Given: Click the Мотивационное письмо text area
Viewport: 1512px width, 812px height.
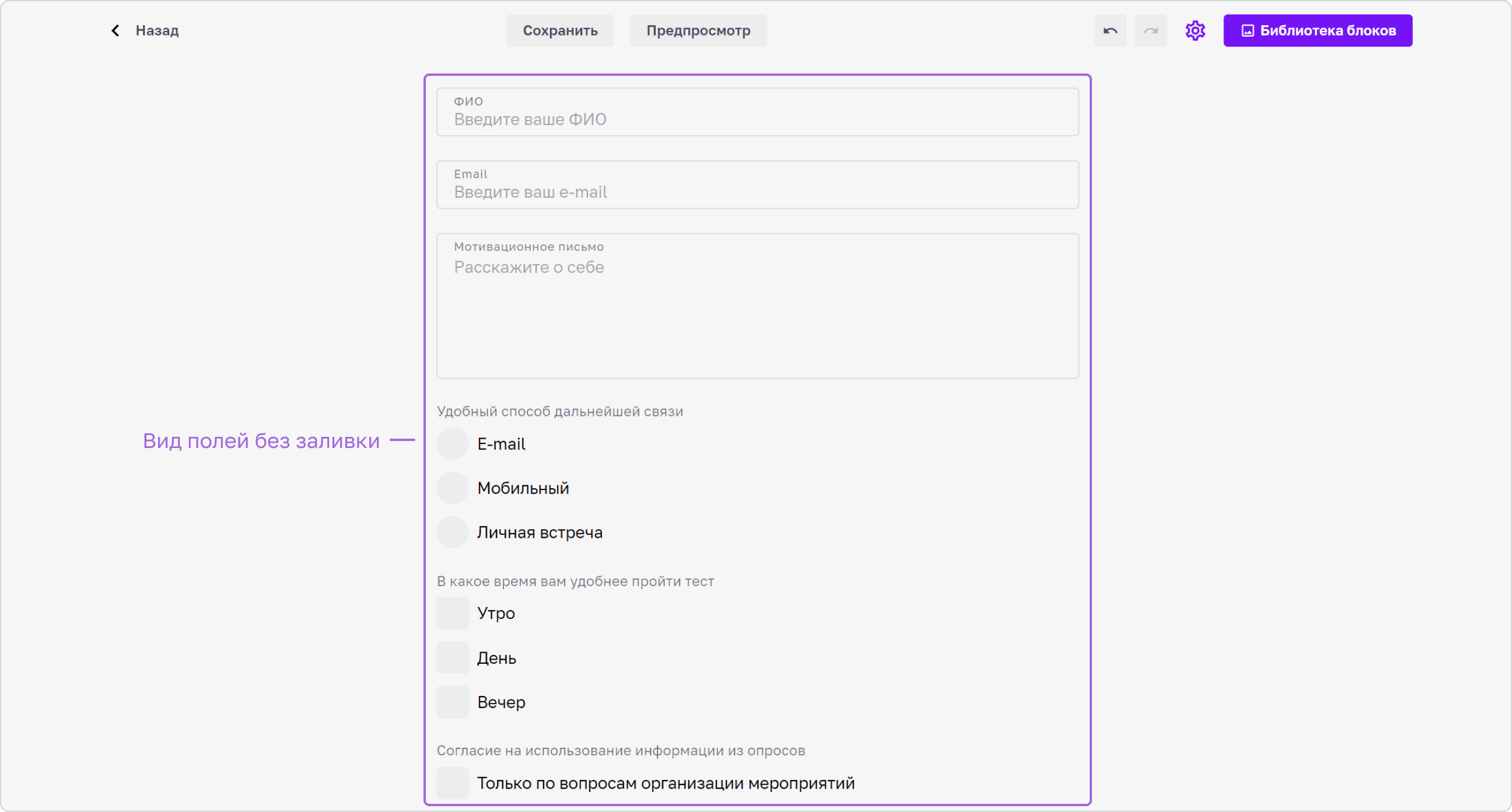Looking at the screenshot, I should click(757, 306).
